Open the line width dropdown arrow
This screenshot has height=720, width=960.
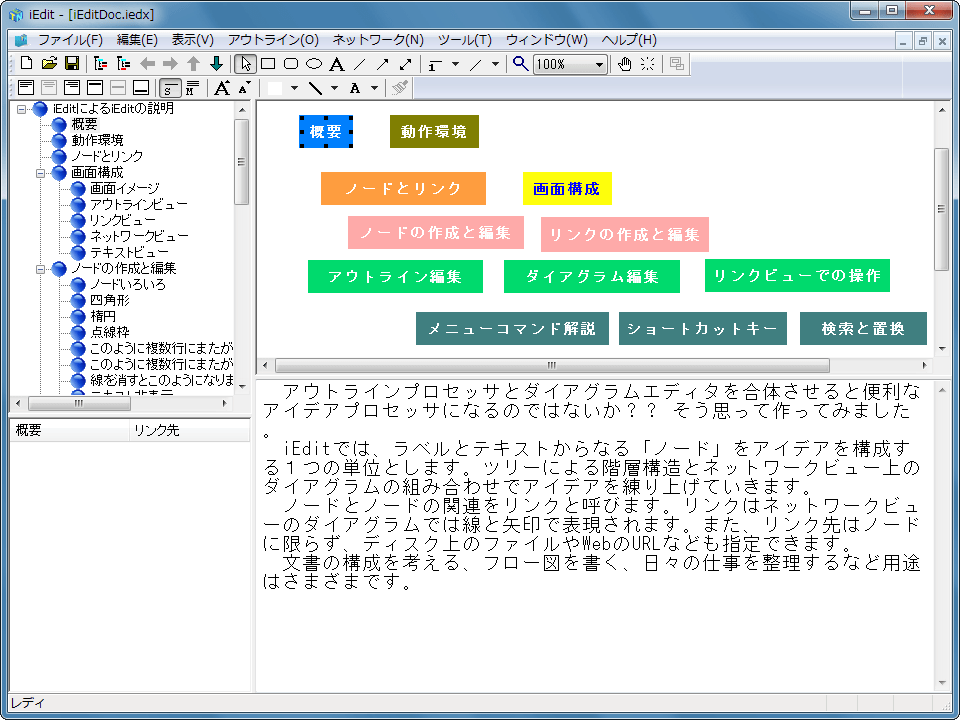pos(455,64)
